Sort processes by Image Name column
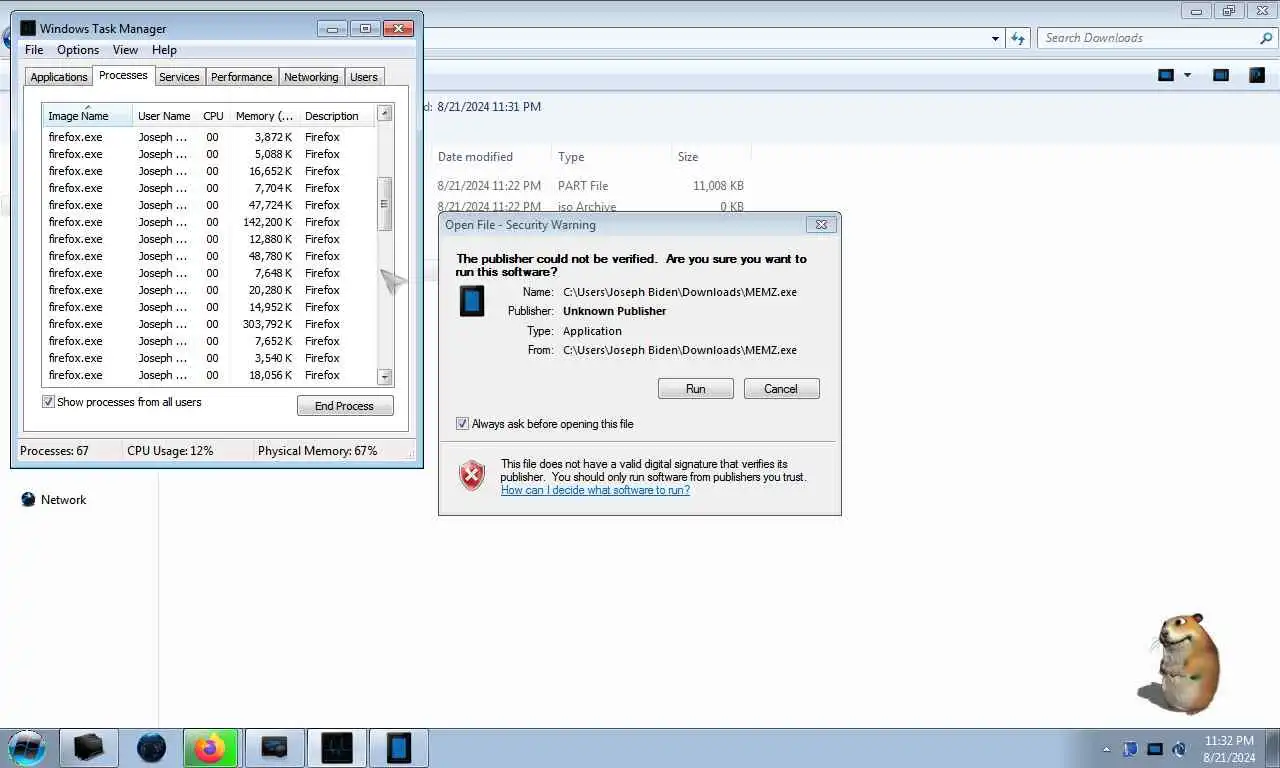The width and height of the screenshot is (1280, 768). point(87,115)
